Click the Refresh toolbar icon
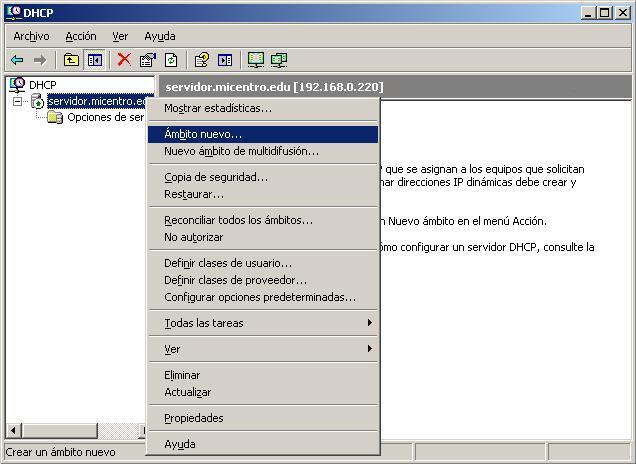This screenshot has height=464, width=636. (171, 60)
